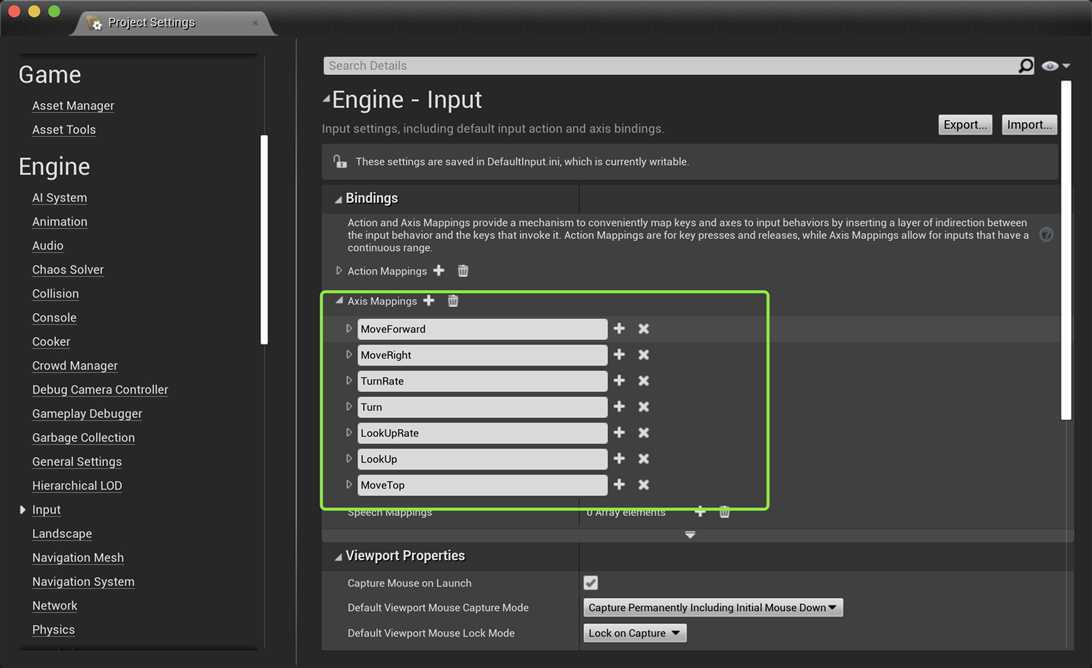Open Animation settings

point(60,222)
